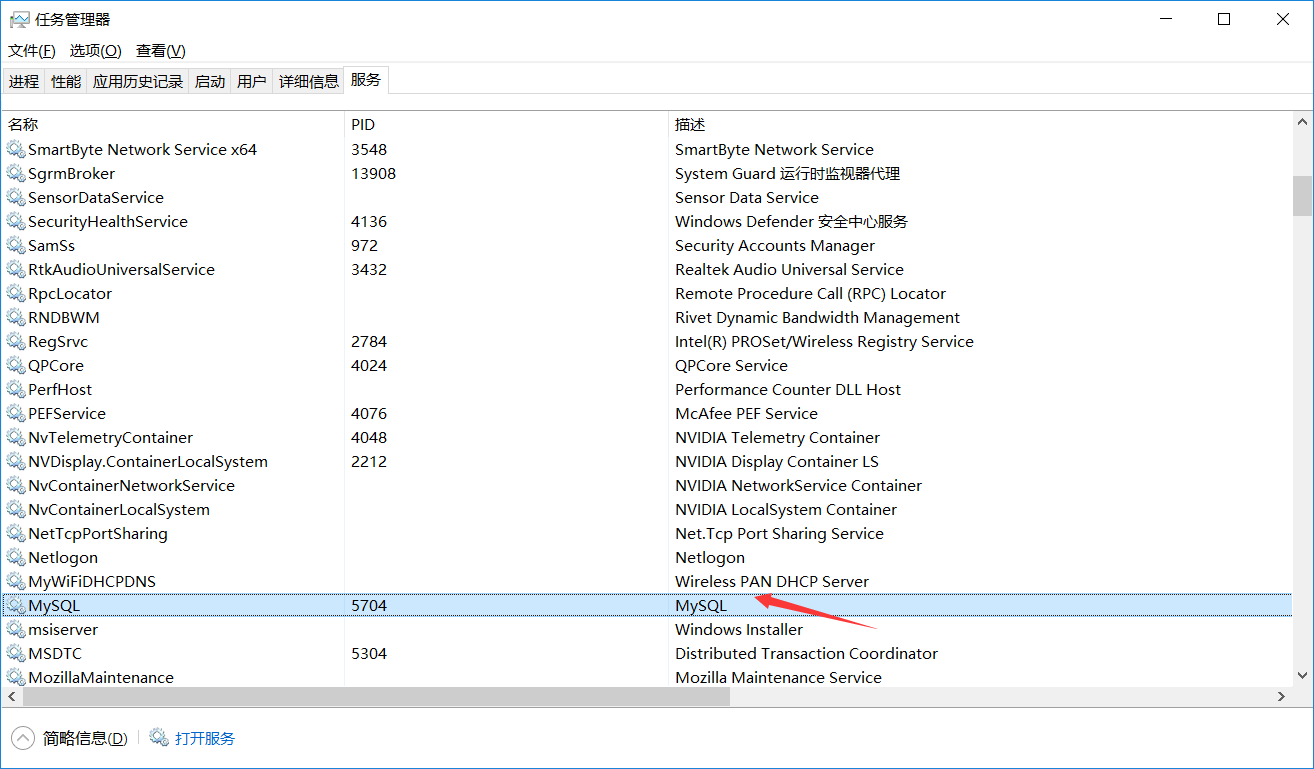Click the service icon next to SamSs
The height and width of the screenshot is (769, 1314).
pos(15,246)
